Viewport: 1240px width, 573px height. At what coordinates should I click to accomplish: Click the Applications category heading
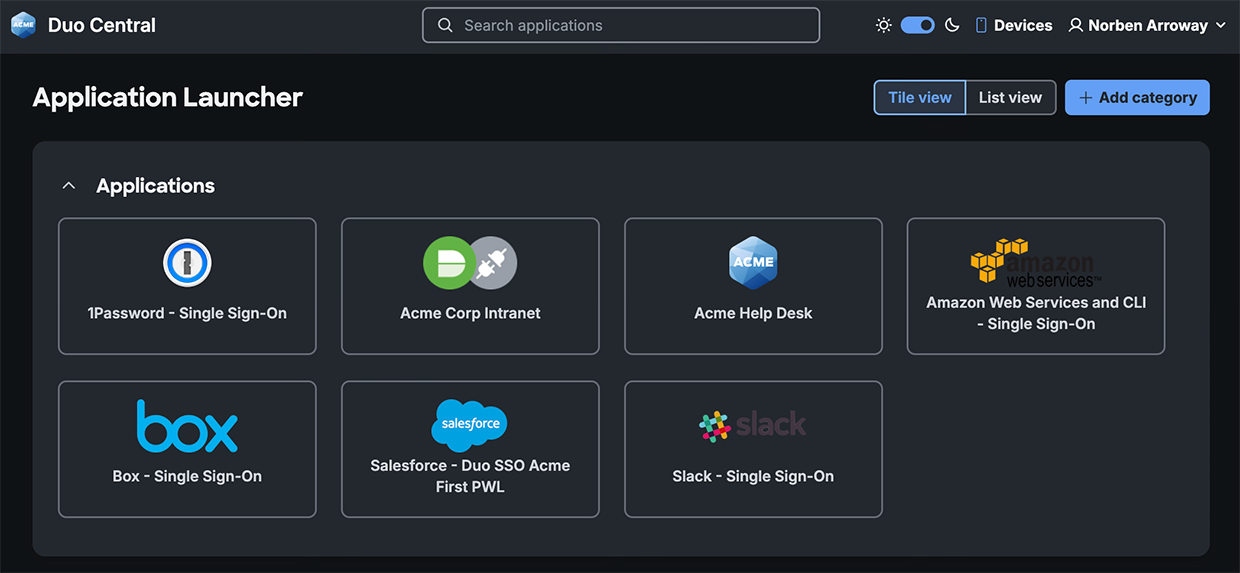[155, 186]
